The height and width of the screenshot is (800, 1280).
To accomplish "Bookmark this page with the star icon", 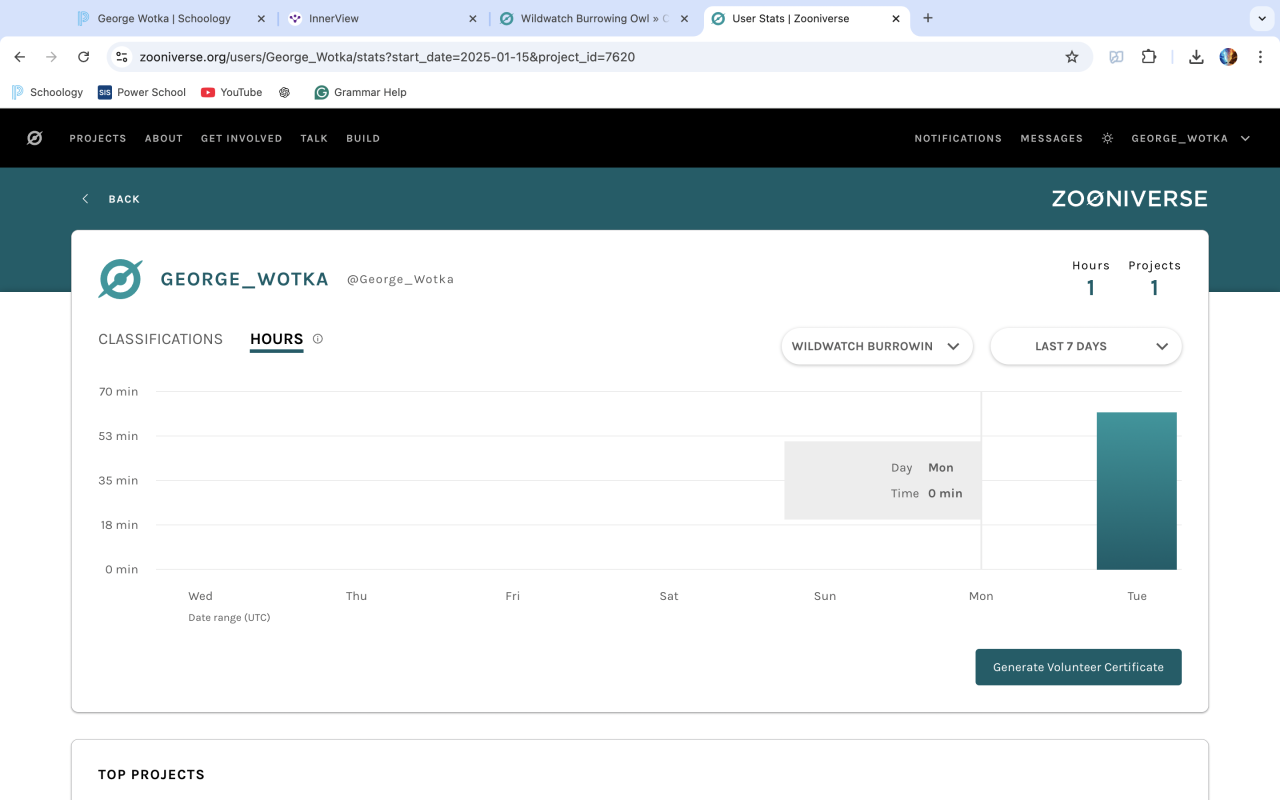I will click(1072, 57).
